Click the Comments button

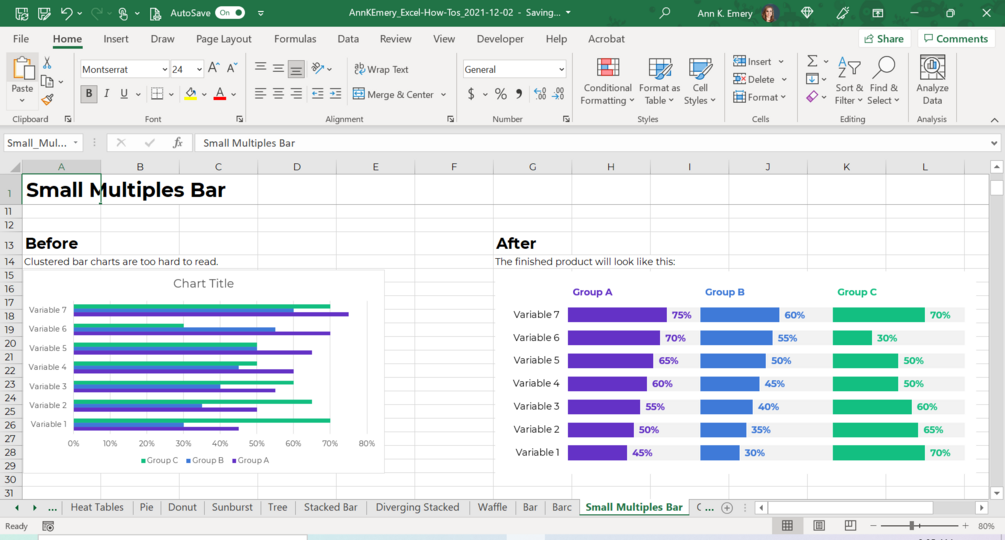pyautogui.click(x=956, y=38)
